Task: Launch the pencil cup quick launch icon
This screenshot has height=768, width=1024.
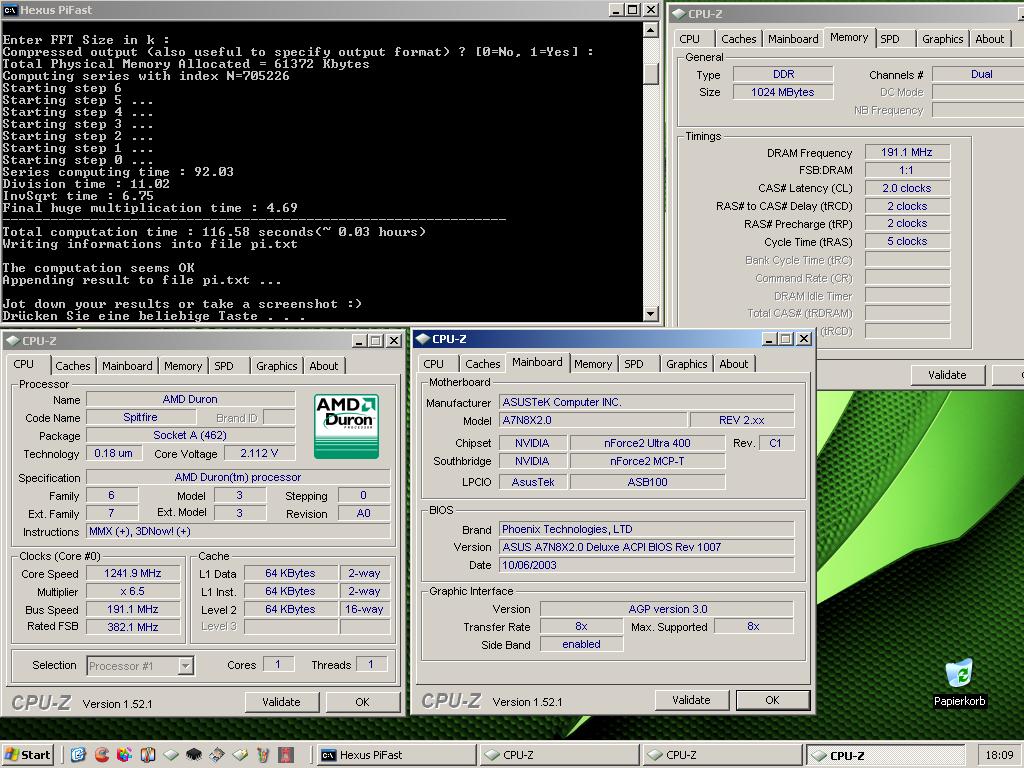Action: click(263, 755)
